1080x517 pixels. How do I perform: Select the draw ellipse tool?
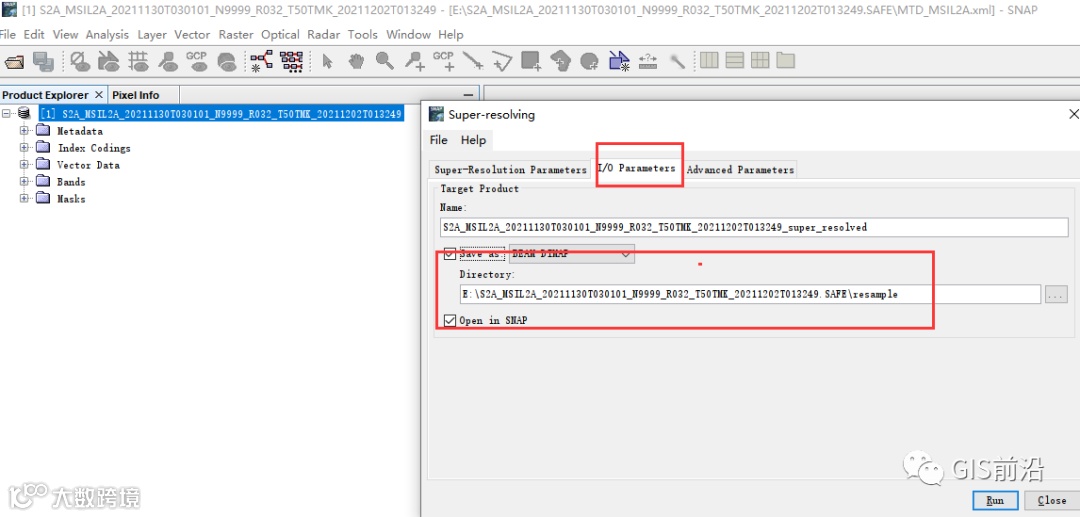[590, 62]
